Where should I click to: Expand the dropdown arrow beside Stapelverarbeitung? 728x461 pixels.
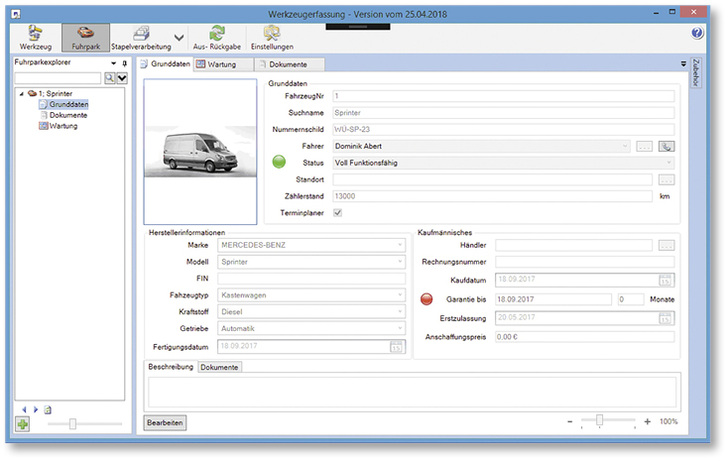pyautogui.click(x=179, y=38)
